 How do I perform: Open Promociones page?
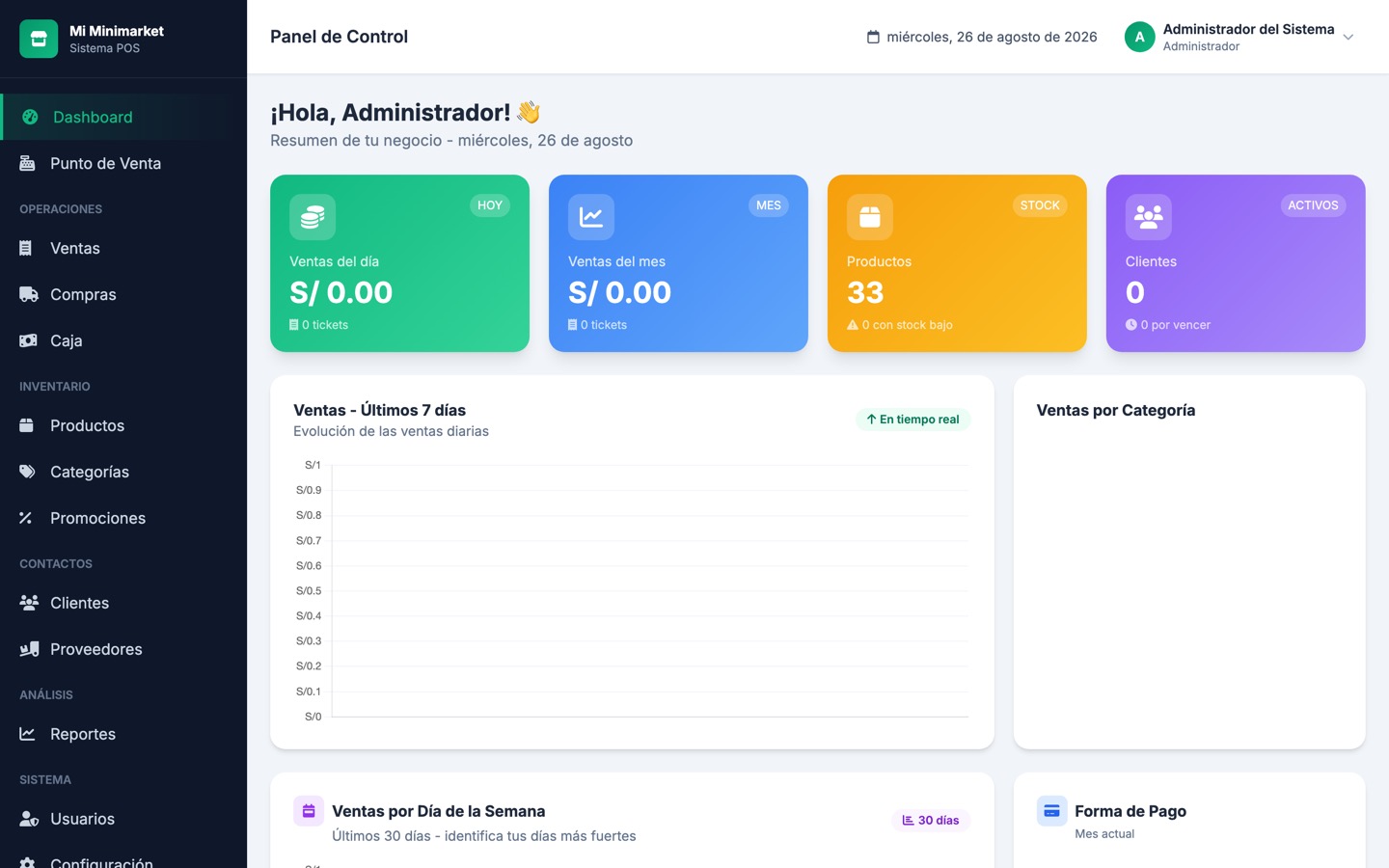[123, 518]
